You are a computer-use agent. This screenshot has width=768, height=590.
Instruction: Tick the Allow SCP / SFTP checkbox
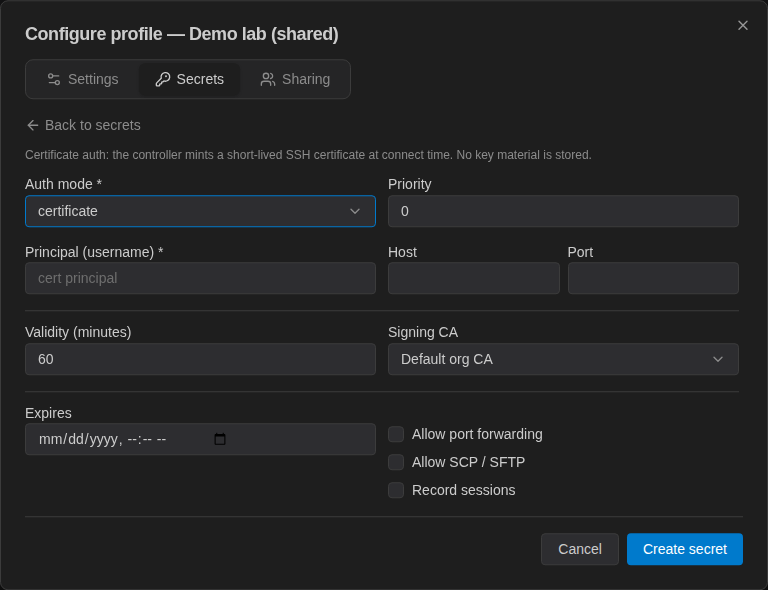click(x=396, y=462)
